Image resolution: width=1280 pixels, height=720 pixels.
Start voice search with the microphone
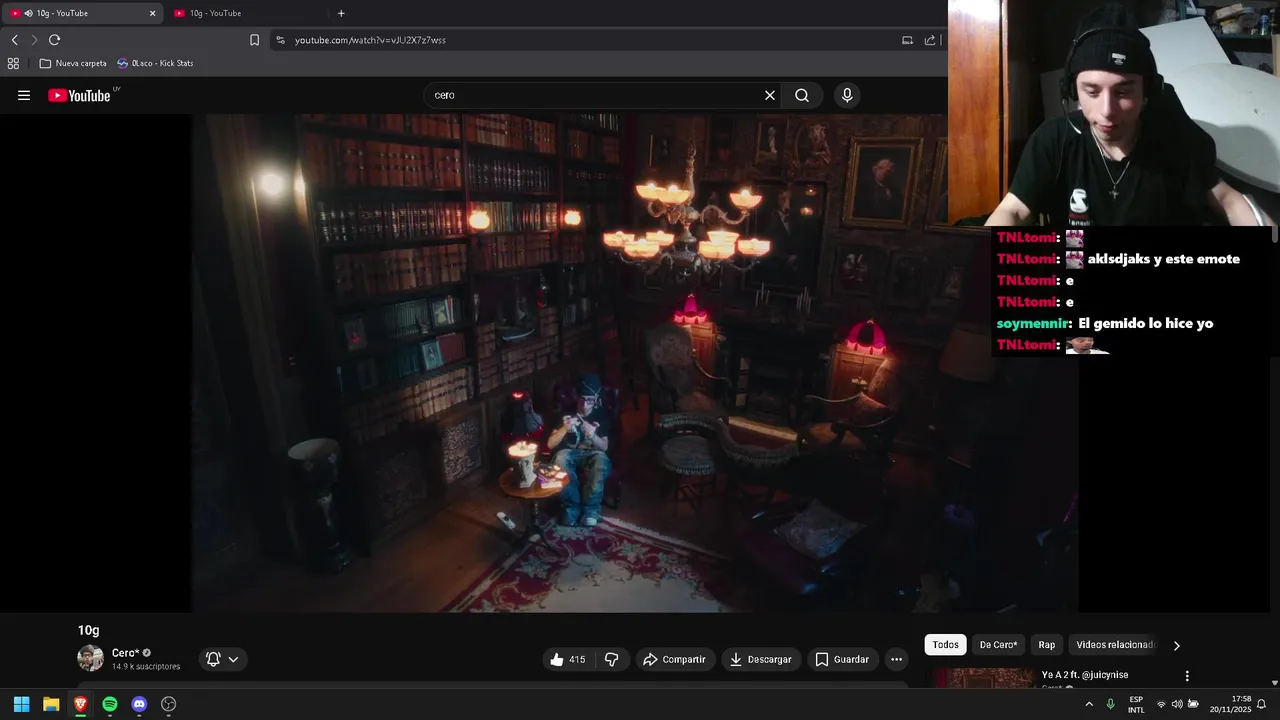[x=847, y=95]
